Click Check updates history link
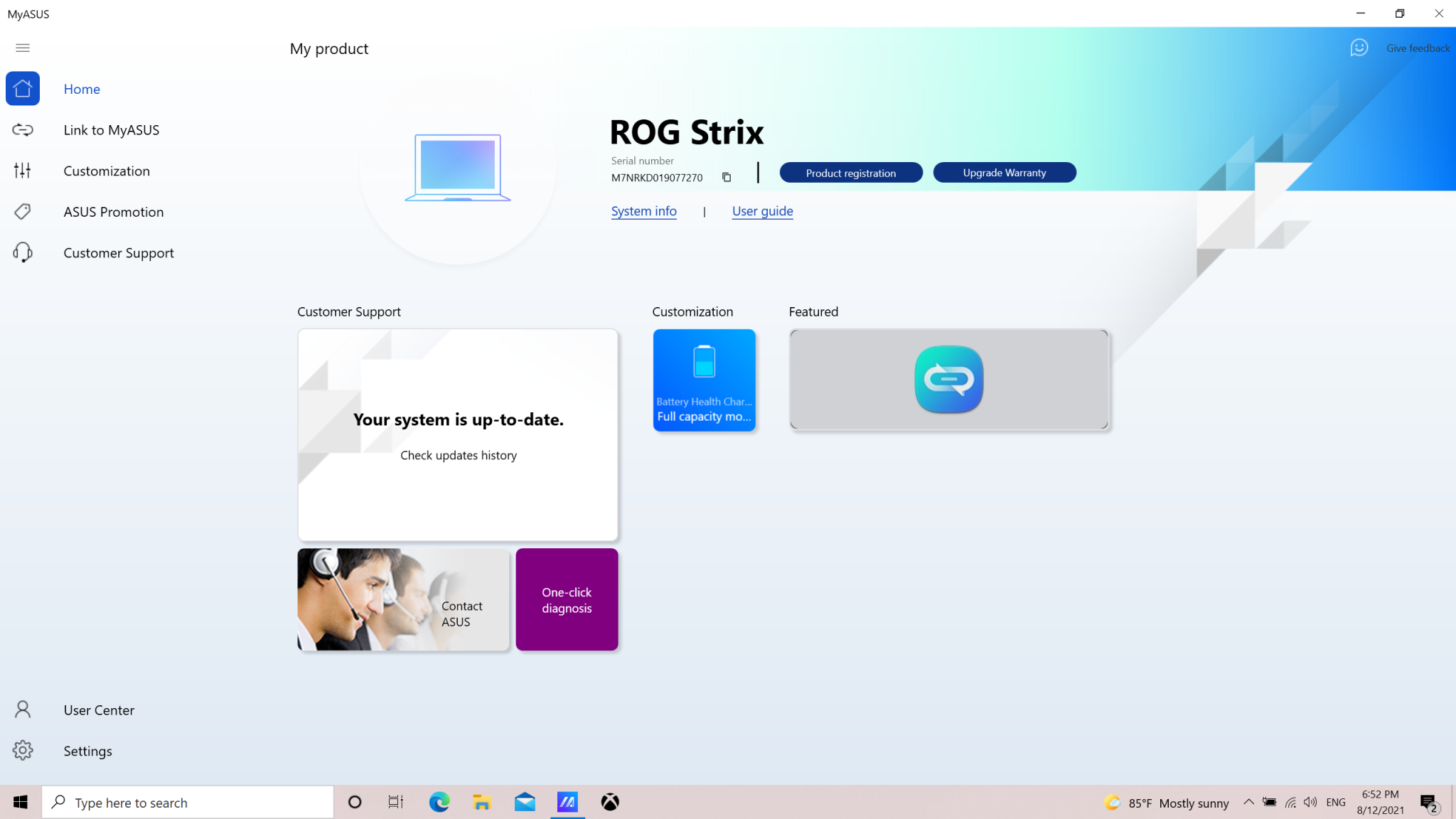 point(459,455)
